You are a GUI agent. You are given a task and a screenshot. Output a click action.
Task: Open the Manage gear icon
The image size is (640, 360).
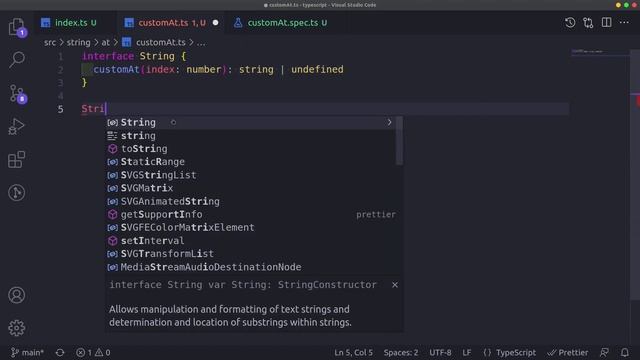(x=17, y=328)
